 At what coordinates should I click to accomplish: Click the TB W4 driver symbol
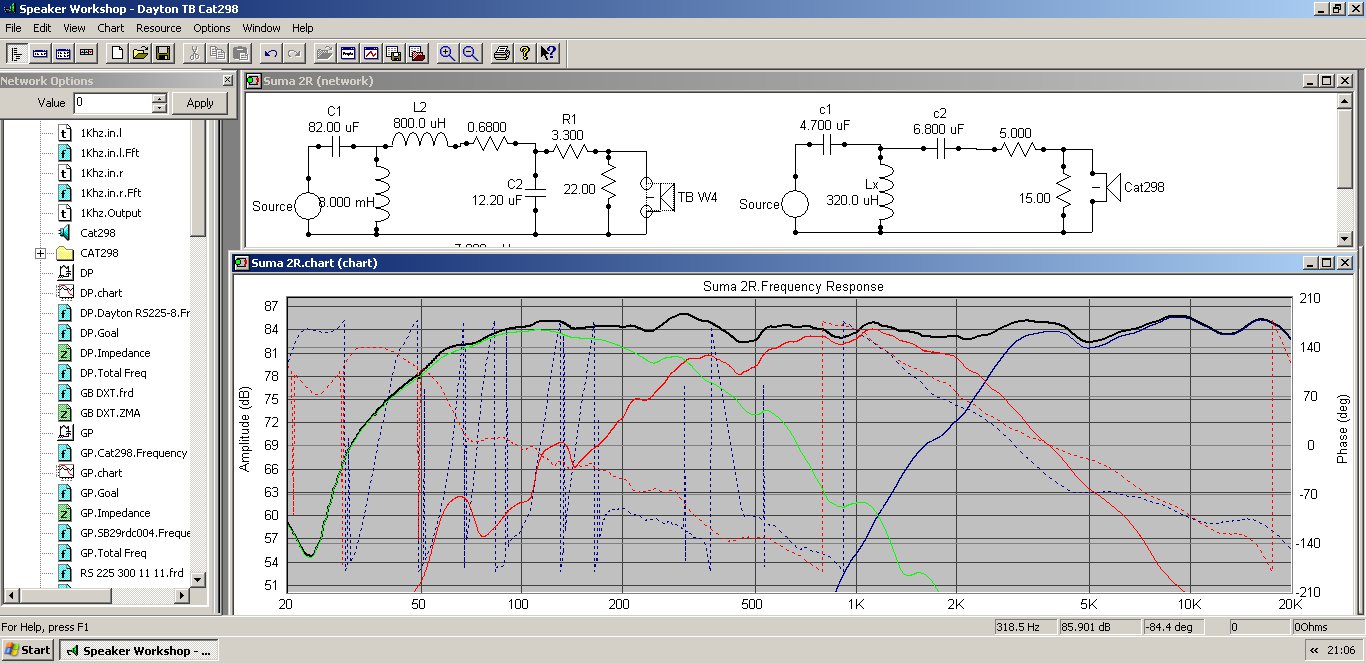(666, 198)
